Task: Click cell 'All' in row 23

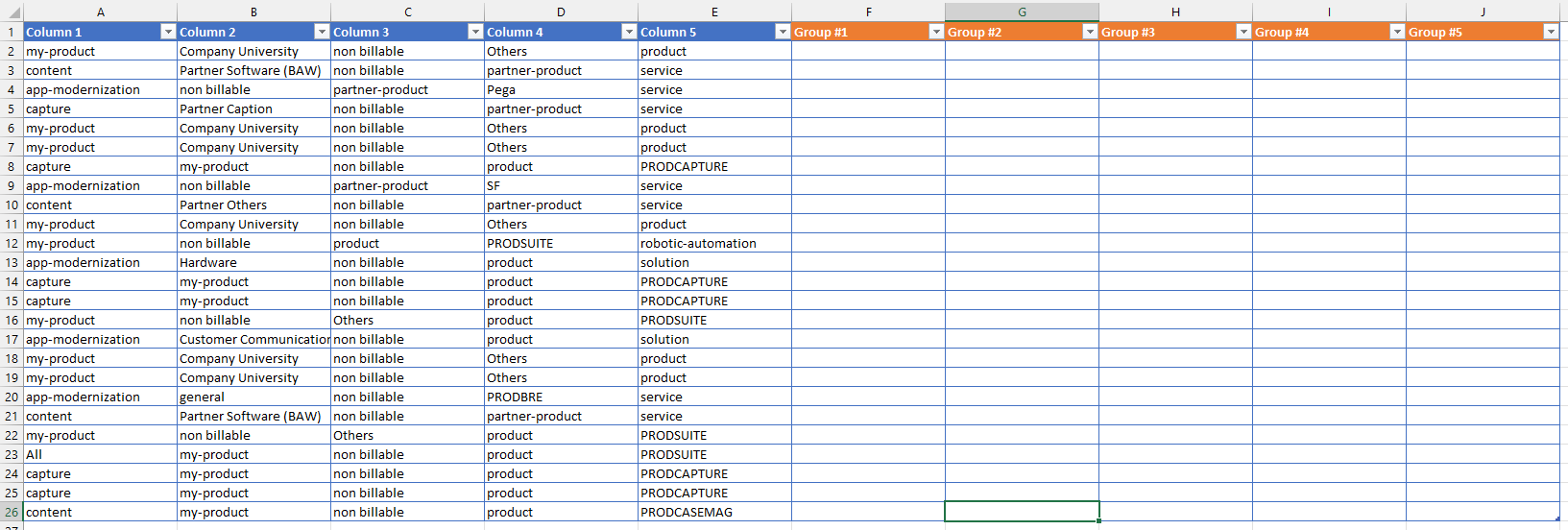Action: [x=101, y=454]
